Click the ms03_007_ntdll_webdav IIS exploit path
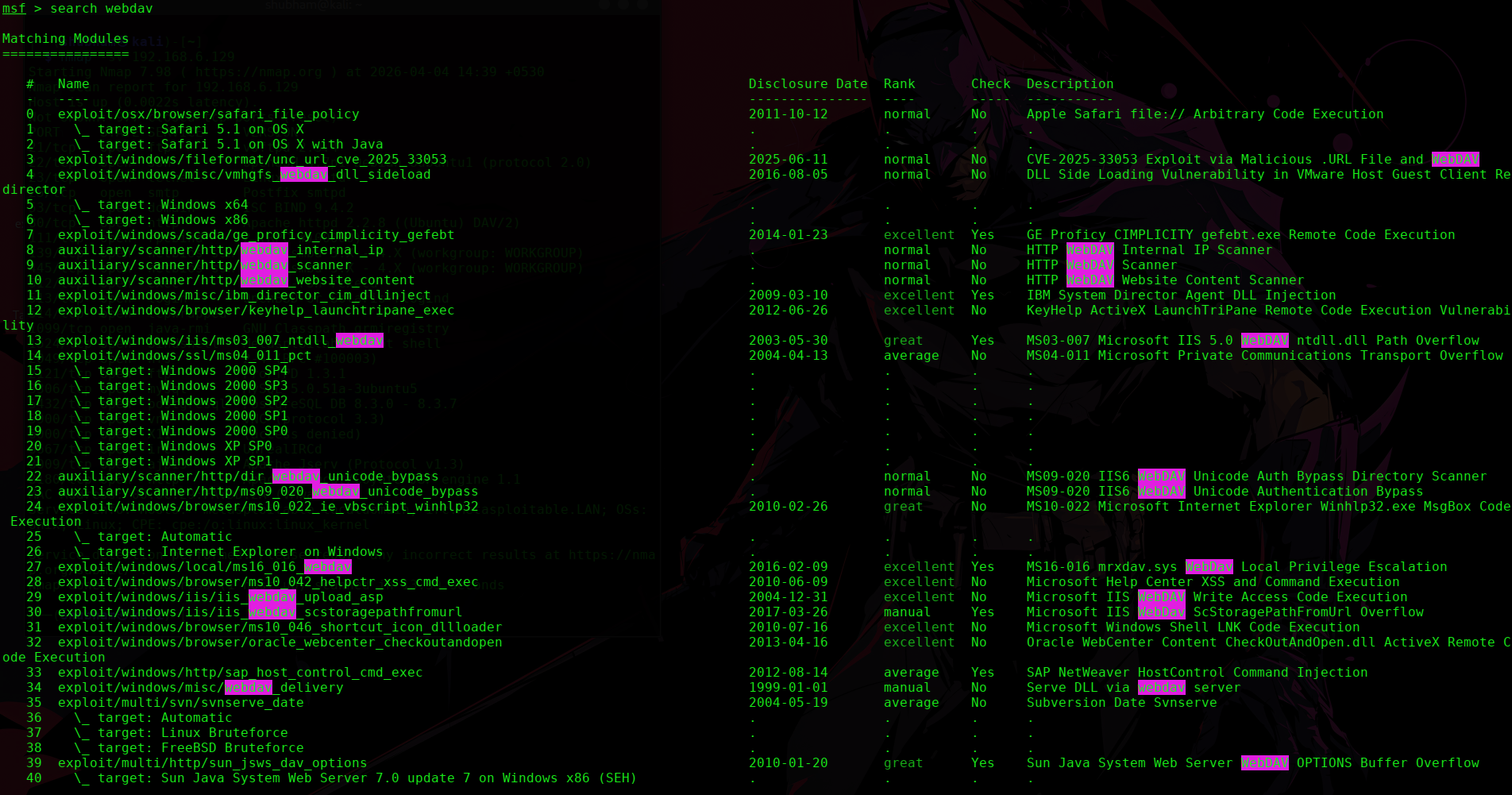 pos(220,341)
